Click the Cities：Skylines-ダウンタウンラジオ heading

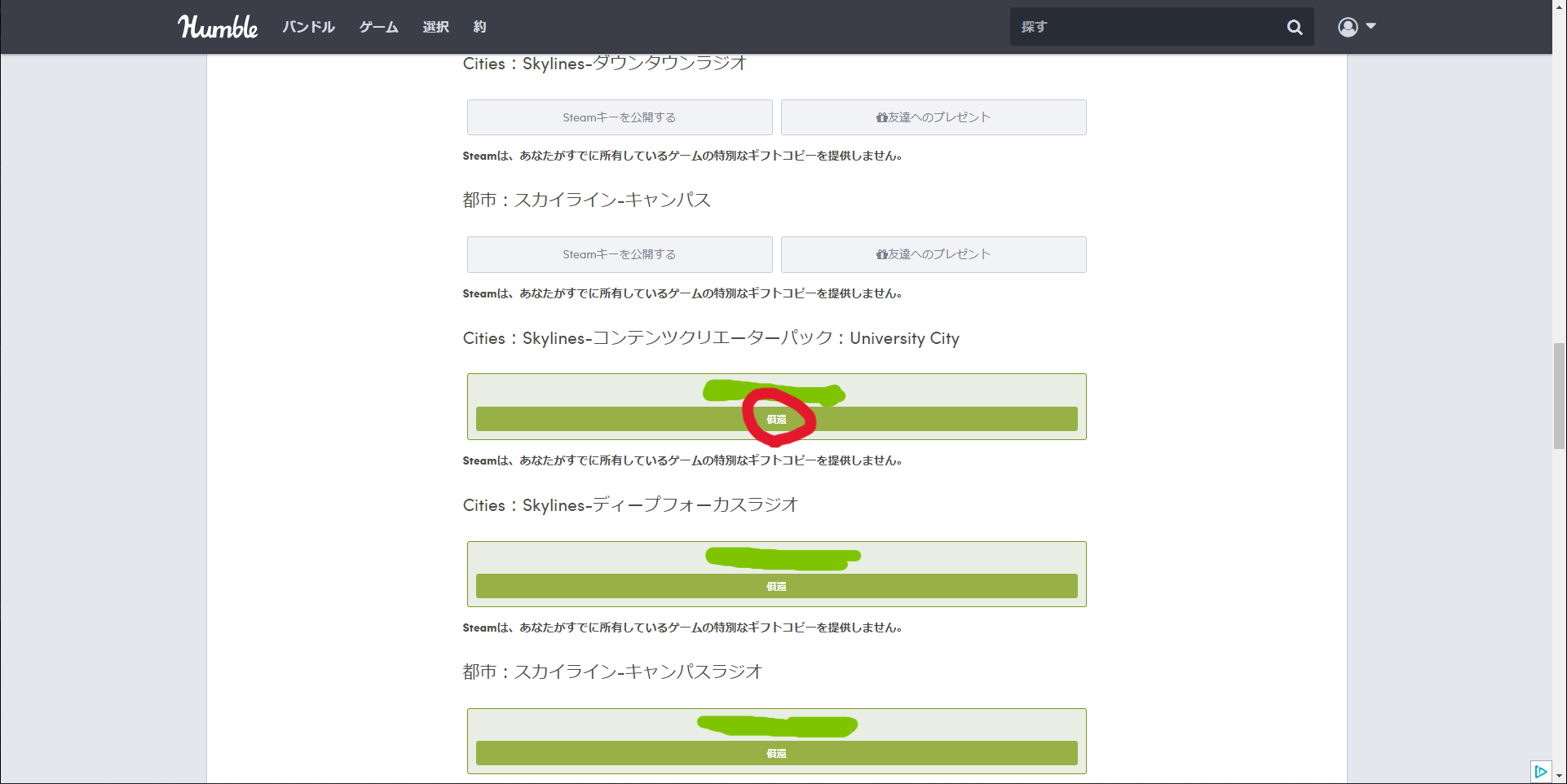pyautogui.click(x=605, y=64)
